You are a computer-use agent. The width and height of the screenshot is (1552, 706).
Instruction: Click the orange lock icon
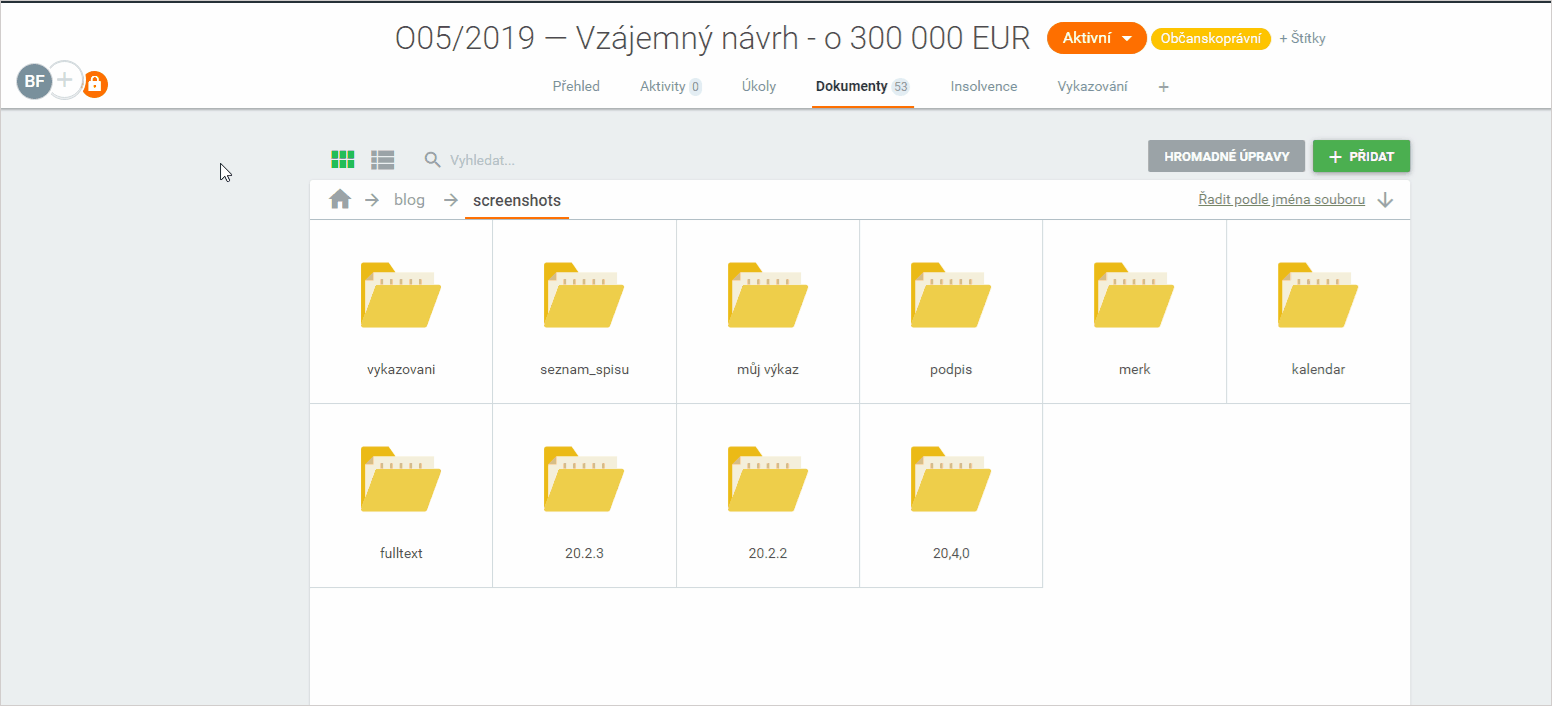coord(95,84)
